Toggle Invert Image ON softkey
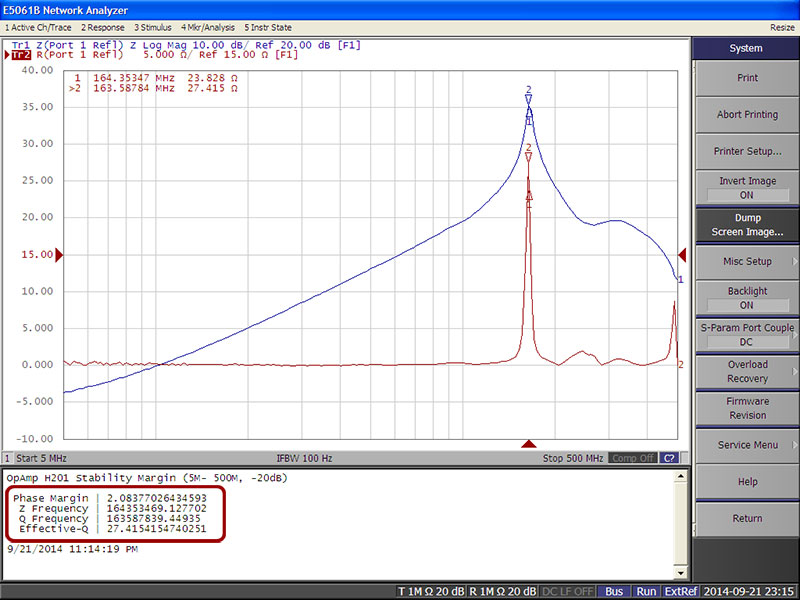 click(x=746, y=188)
